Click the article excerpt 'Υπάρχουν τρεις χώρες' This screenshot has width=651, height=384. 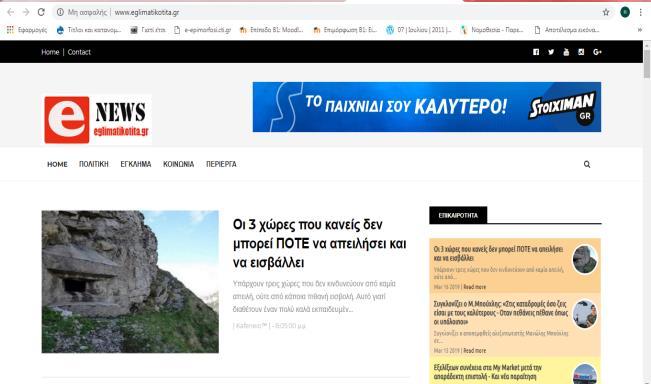coord(314,296)
